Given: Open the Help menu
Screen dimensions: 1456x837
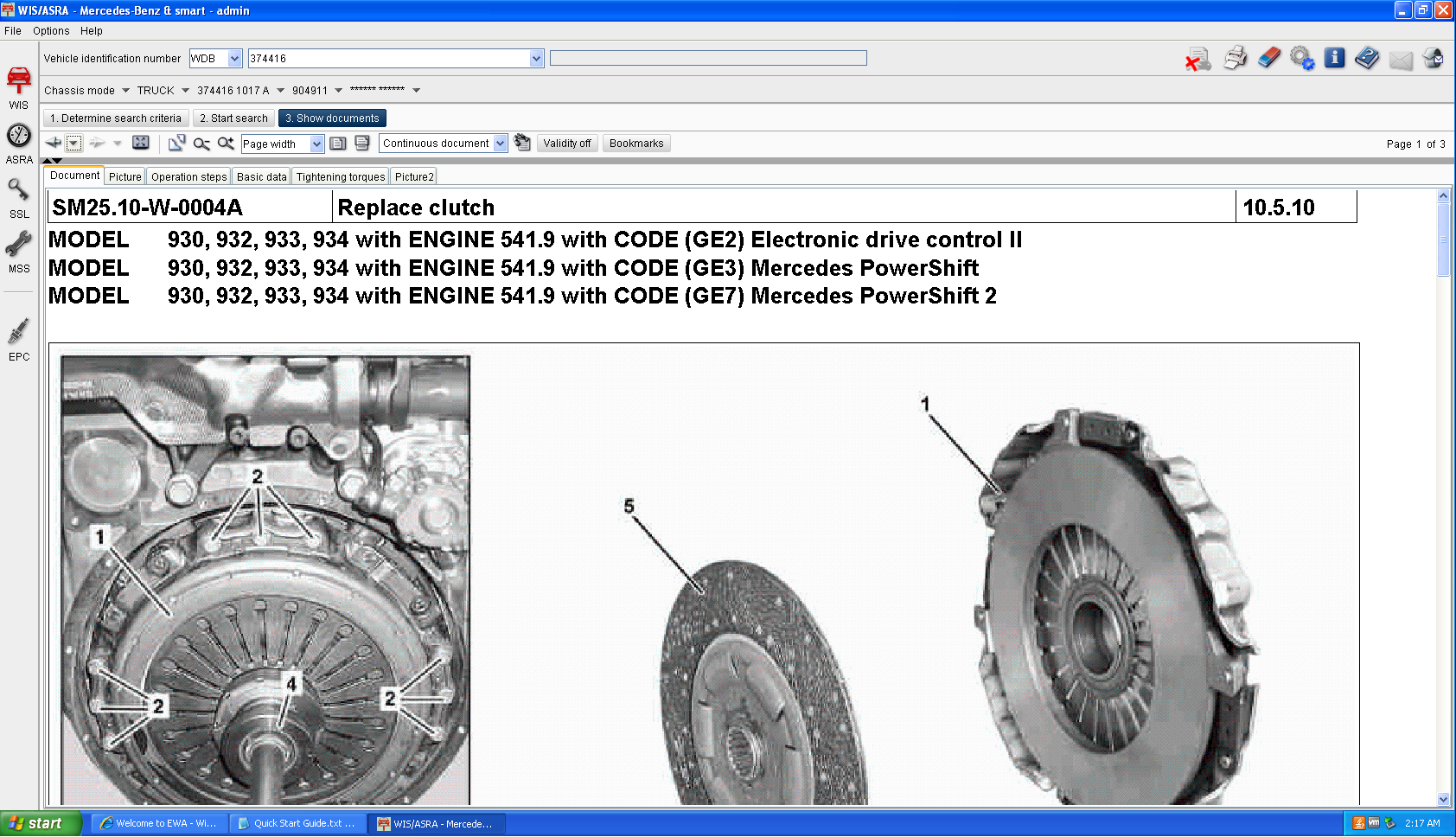Looking at the screenshot, I should (x=92, y=31).
